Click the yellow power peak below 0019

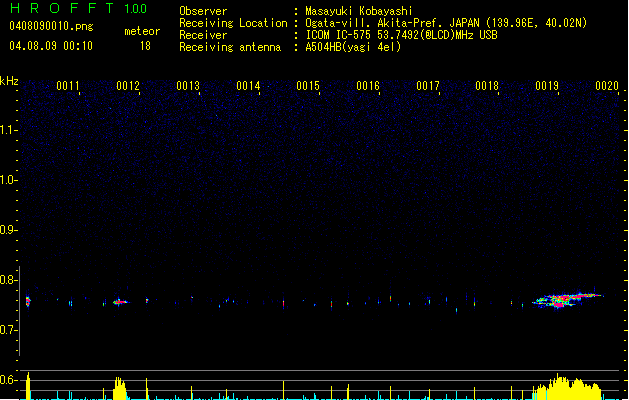(568, 387)
